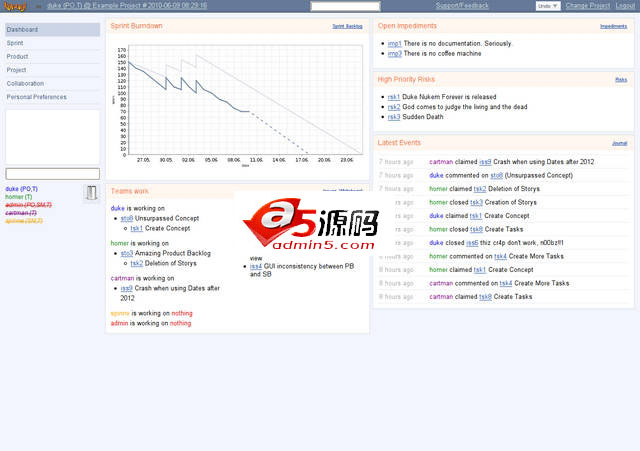Screen dimensions: 640x451
Task: Open the Collaboration menu item
Action: pyautogui.click(x=52, y=83)
